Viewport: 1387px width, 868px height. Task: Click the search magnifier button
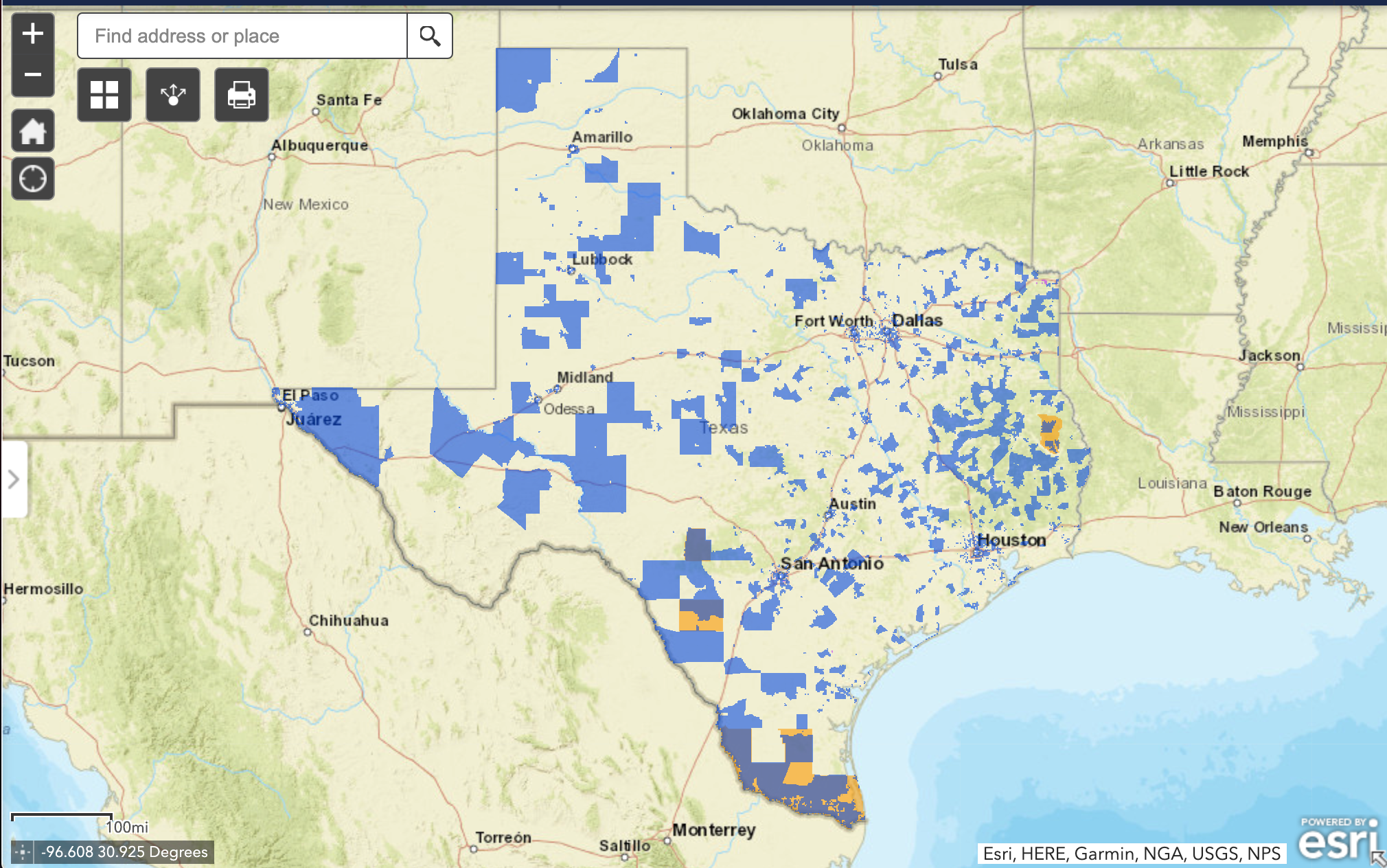point(430,36)
